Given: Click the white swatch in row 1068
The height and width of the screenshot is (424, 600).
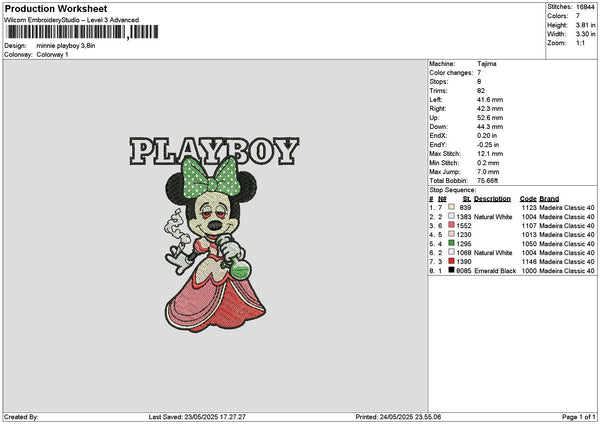Looking at the screenshot, I should coord(452,252).
